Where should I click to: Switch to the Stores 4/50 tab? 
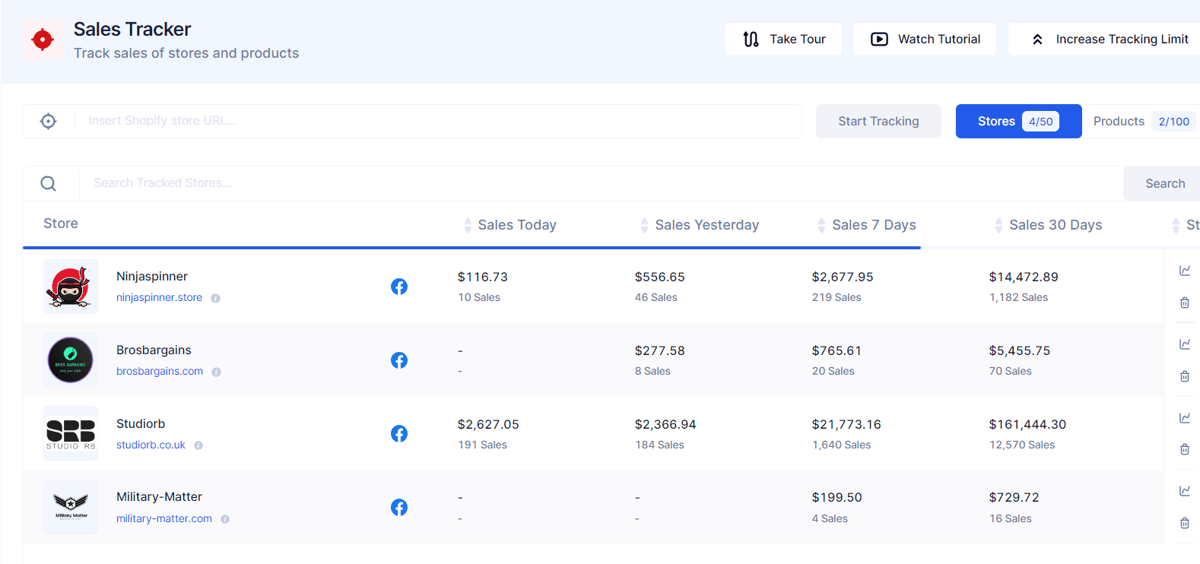(1018, 121)
